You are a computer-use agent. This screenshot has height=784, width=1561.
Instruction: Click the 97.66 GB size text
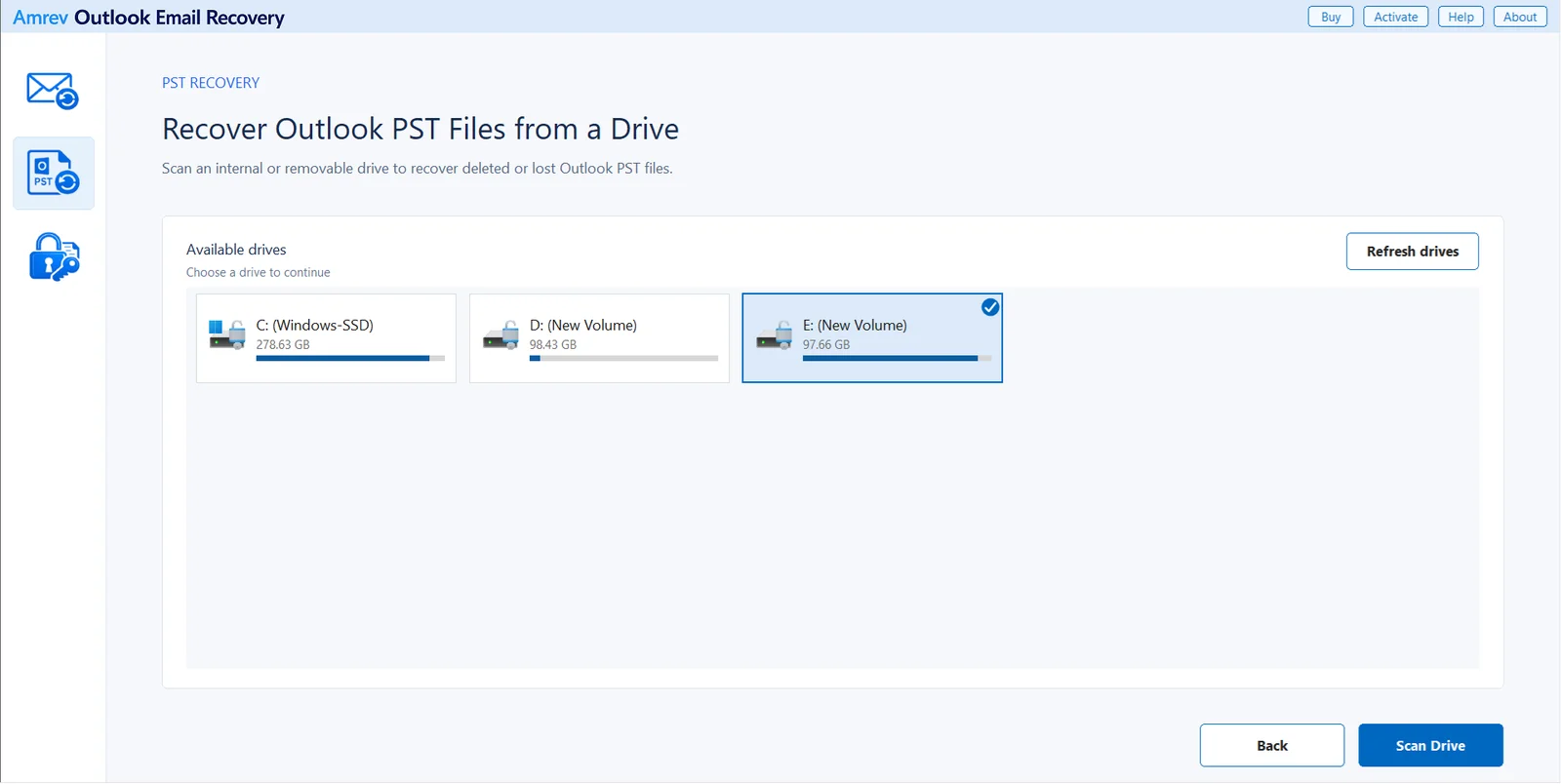pyautogui.click(x=826, y=345)
